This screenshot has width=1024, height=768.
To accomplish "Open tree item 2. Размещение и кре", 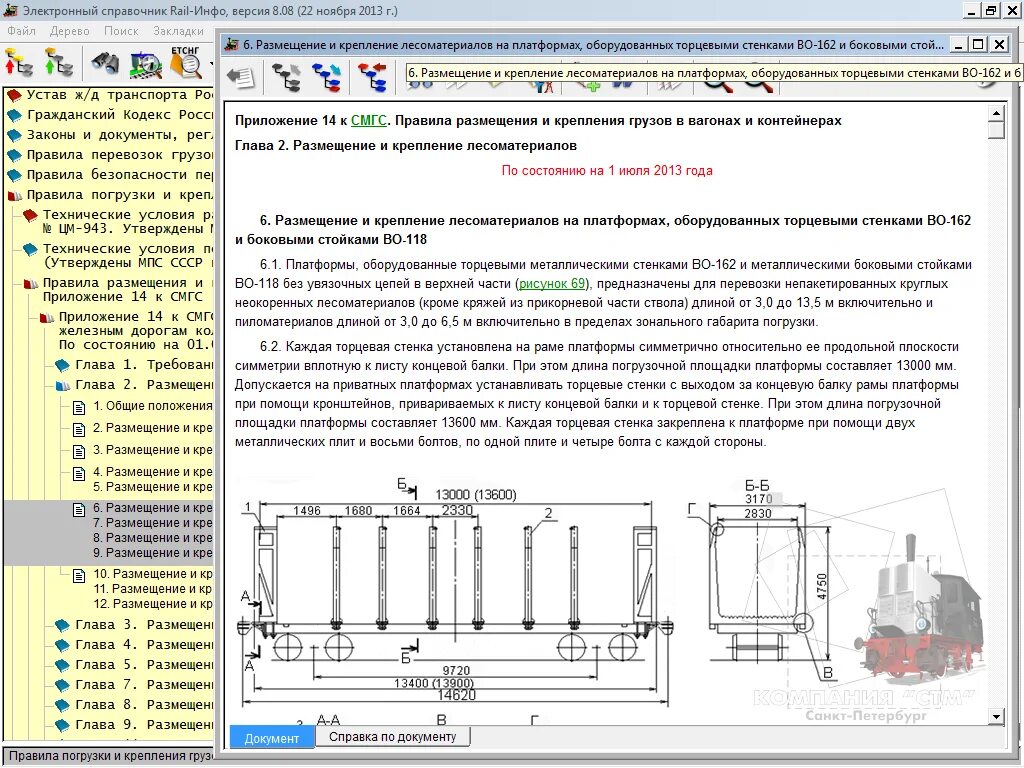I will (x=153, y=428).
